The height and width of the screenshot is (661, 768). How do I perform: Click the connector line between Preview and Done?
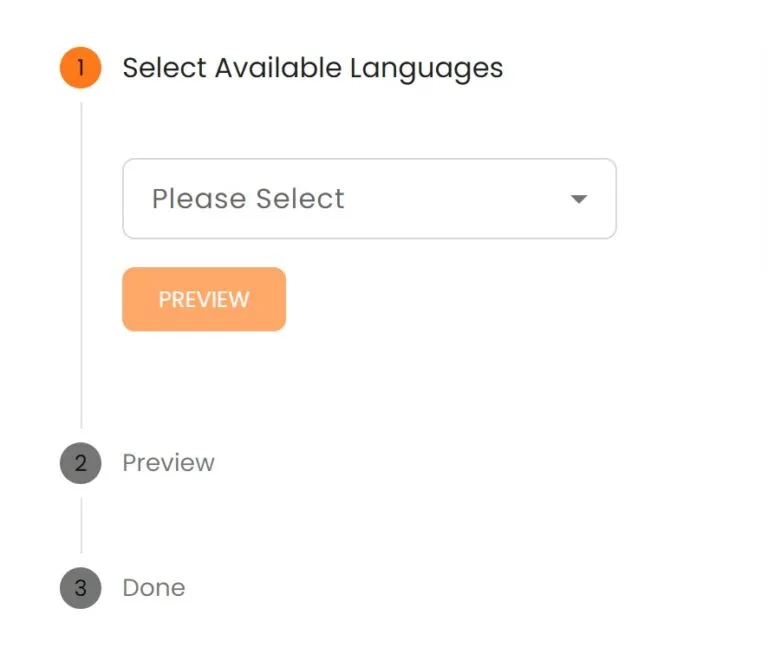click(x=81, y=525)
